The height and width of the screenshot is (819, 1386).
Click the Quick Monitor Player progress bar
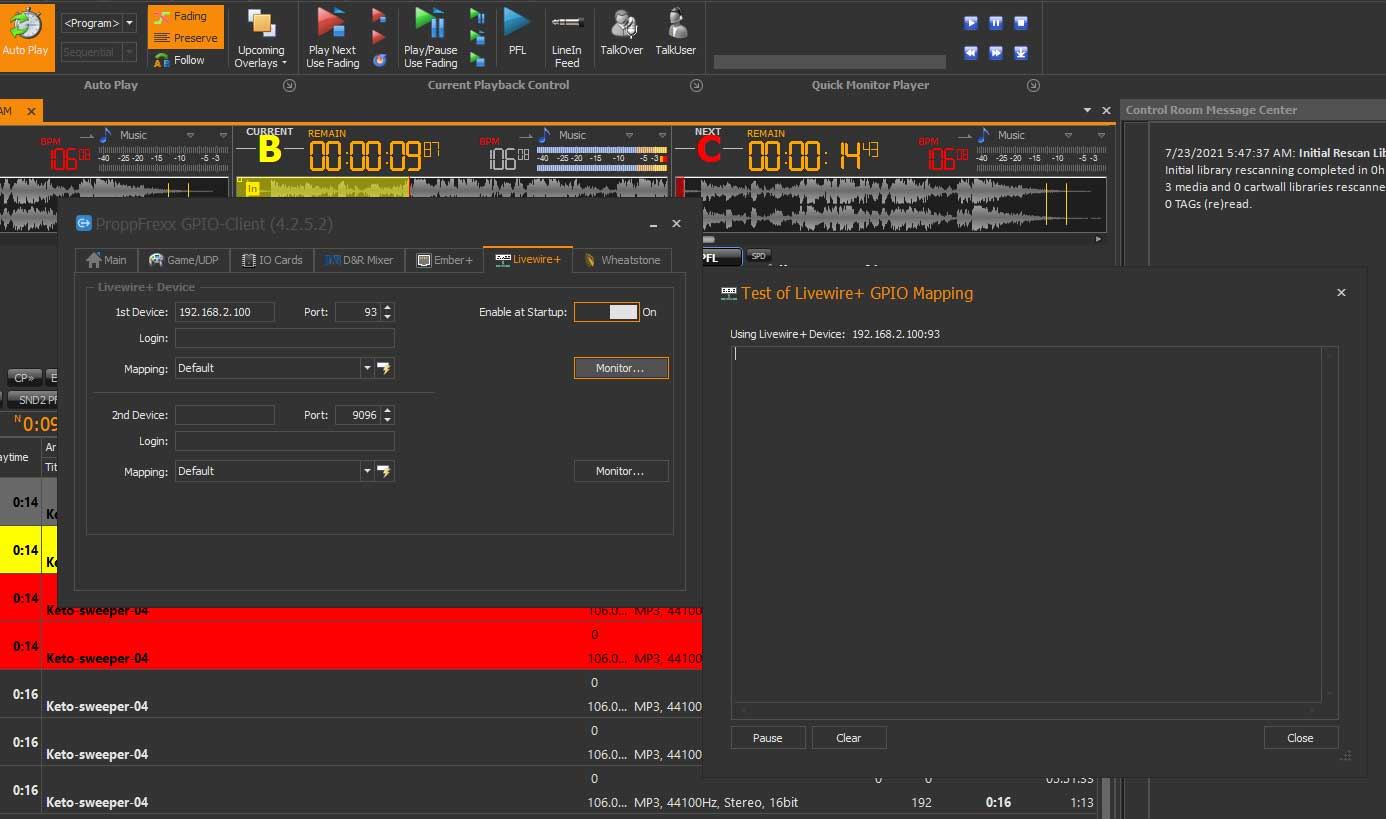tap(830, 62)
